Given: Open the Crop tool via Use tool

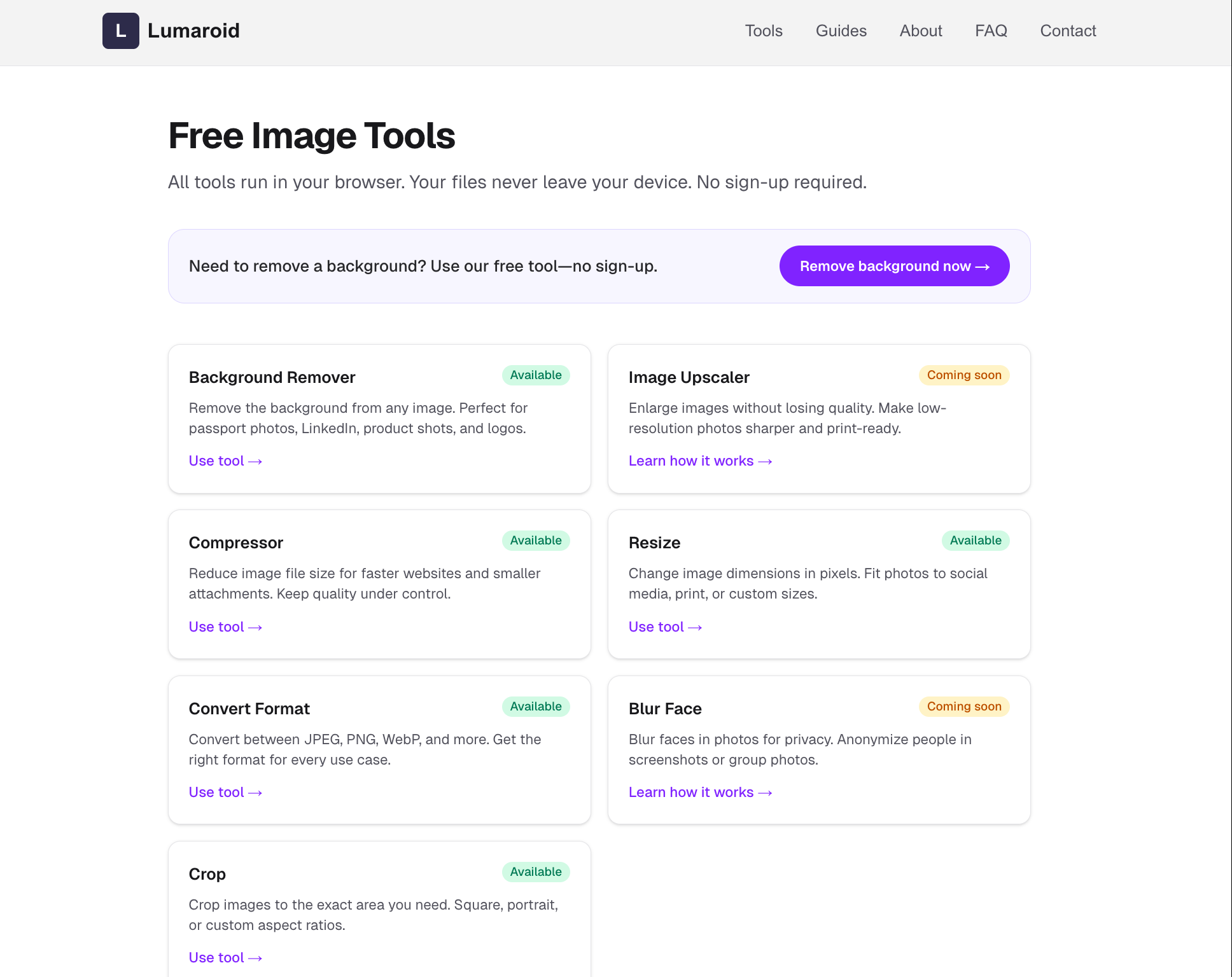Looking at the screenshot, I should (216, 957).
